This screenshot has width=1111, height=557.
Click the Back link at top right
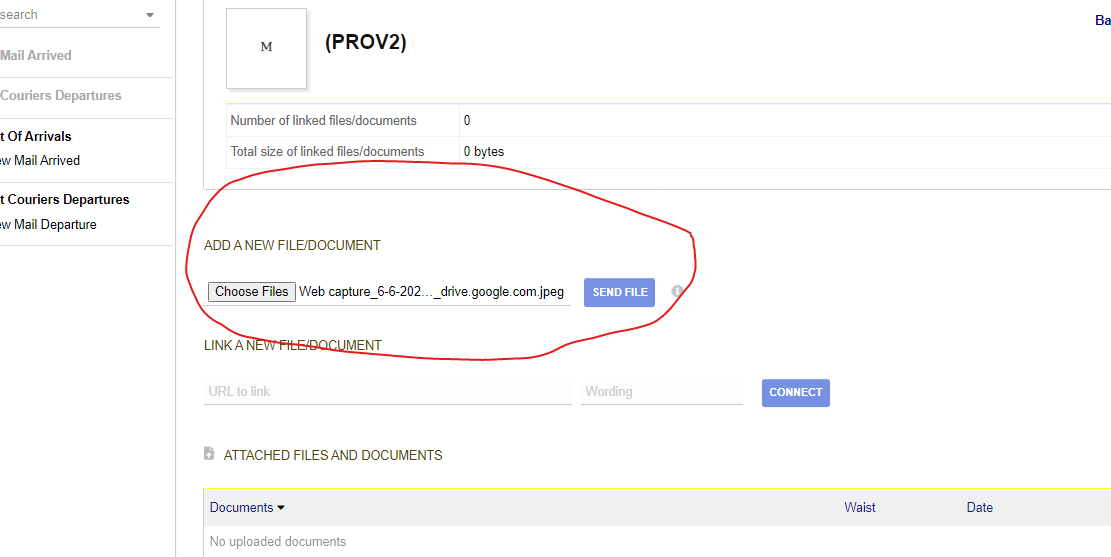point(1102,20)
